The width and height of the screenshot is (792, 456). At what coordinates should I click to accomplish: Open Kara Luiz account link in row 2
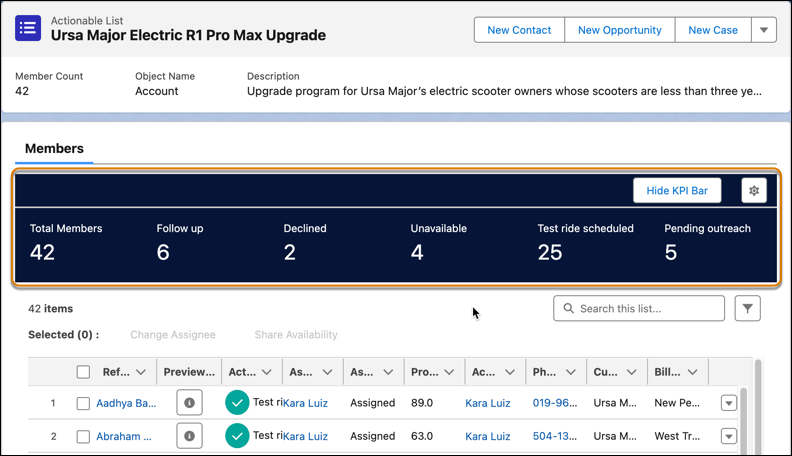tap(487, 436)
